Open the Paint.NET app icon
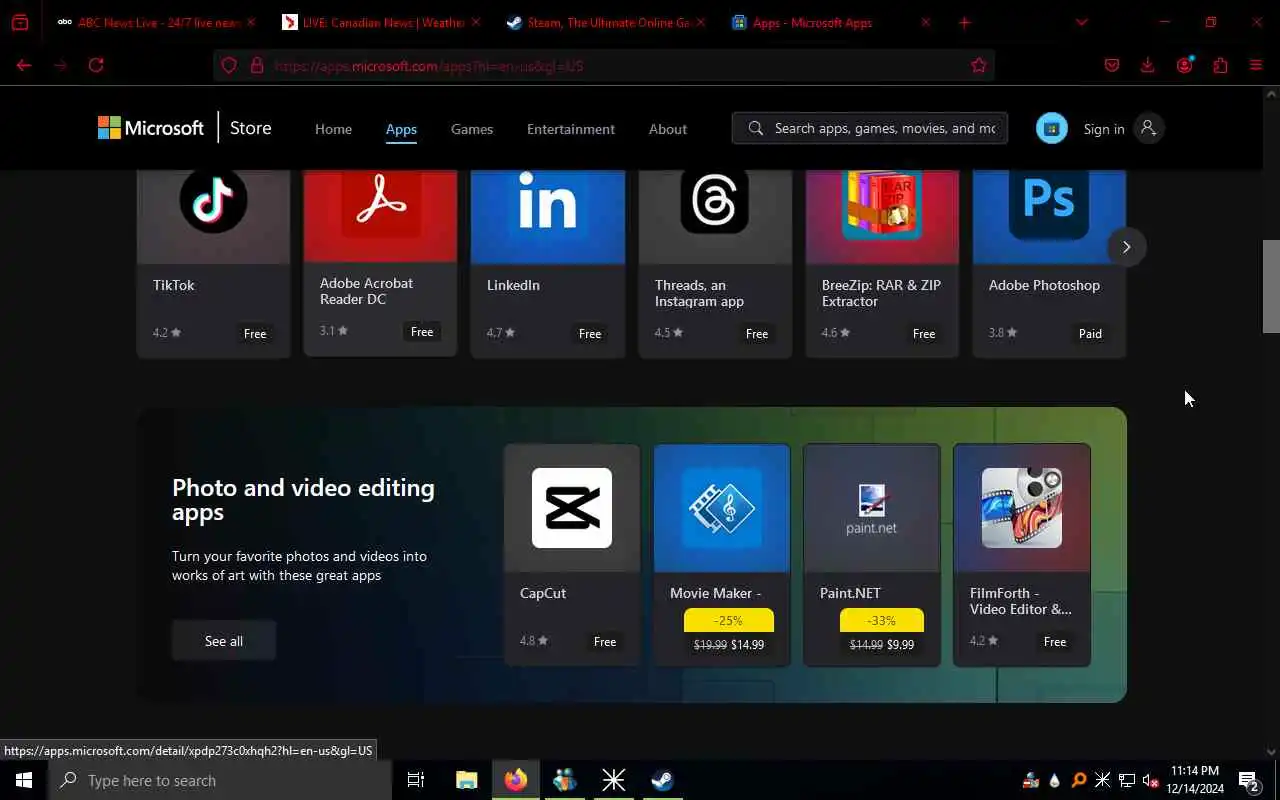1280x800 pixels. pyautogui.click(x=872, y=509)
